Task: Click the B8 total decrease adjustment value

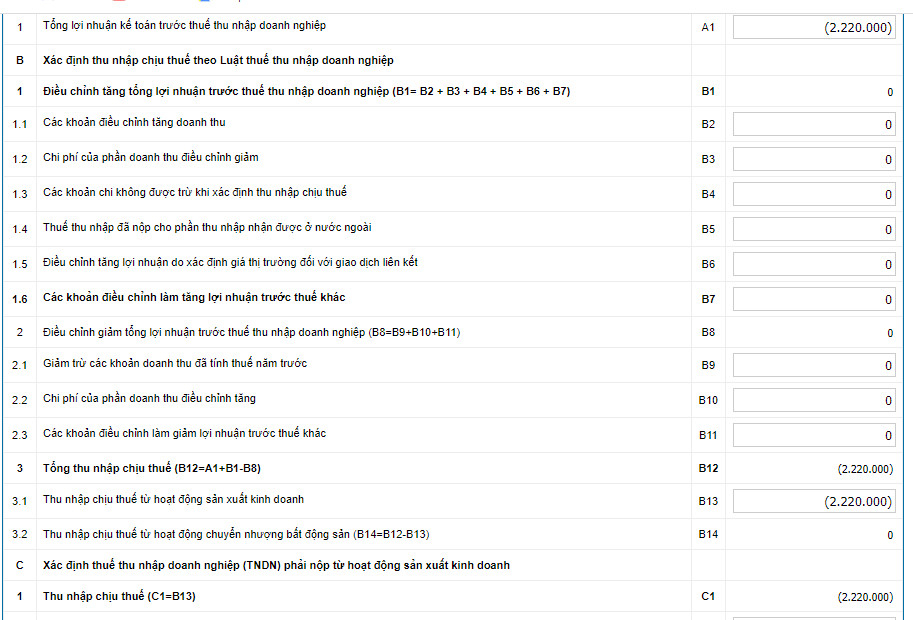Action: click(889, 333)
